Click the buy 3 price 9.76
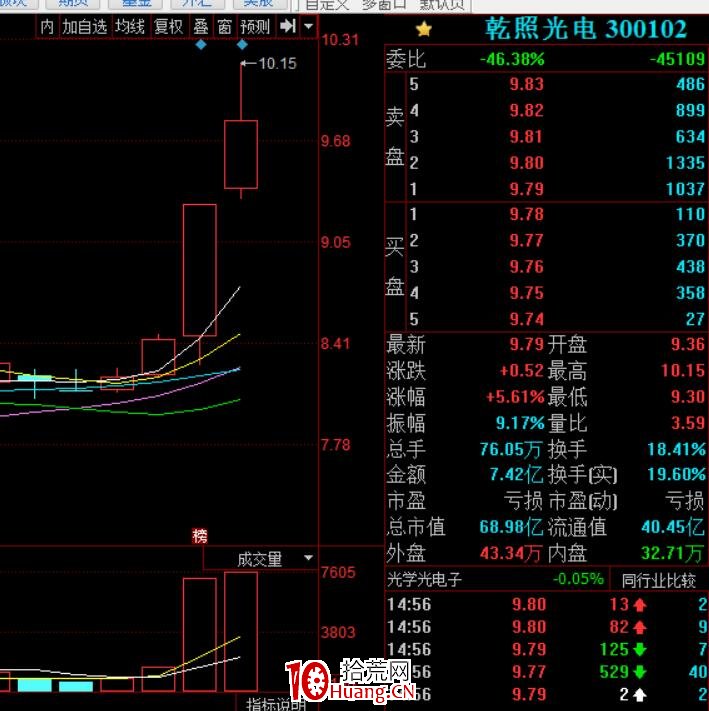Viewport: 709px width, 711px height. click(x=526, y=267)
